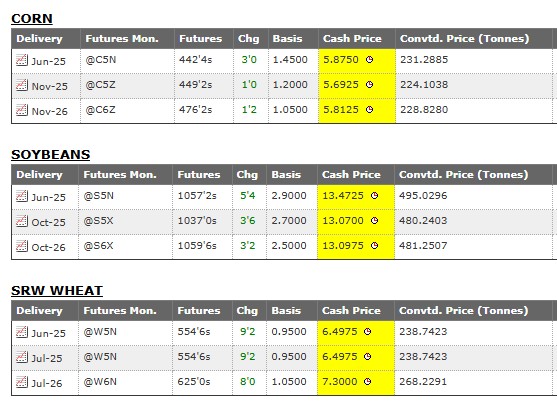Click the SRW WHEAT section heading

pyautogui.click(x=57, y=291)
